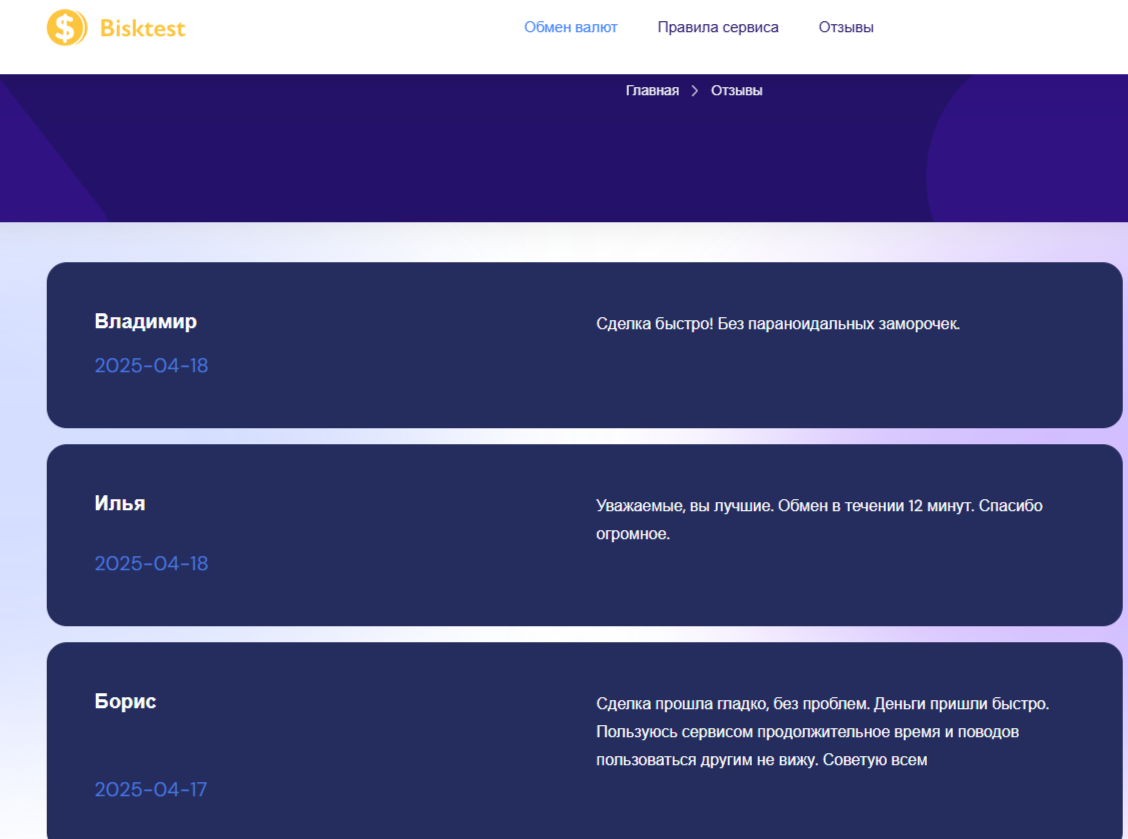Open the Правила сервиса menu item
The image size is (1128, 839).
(718, 27)
